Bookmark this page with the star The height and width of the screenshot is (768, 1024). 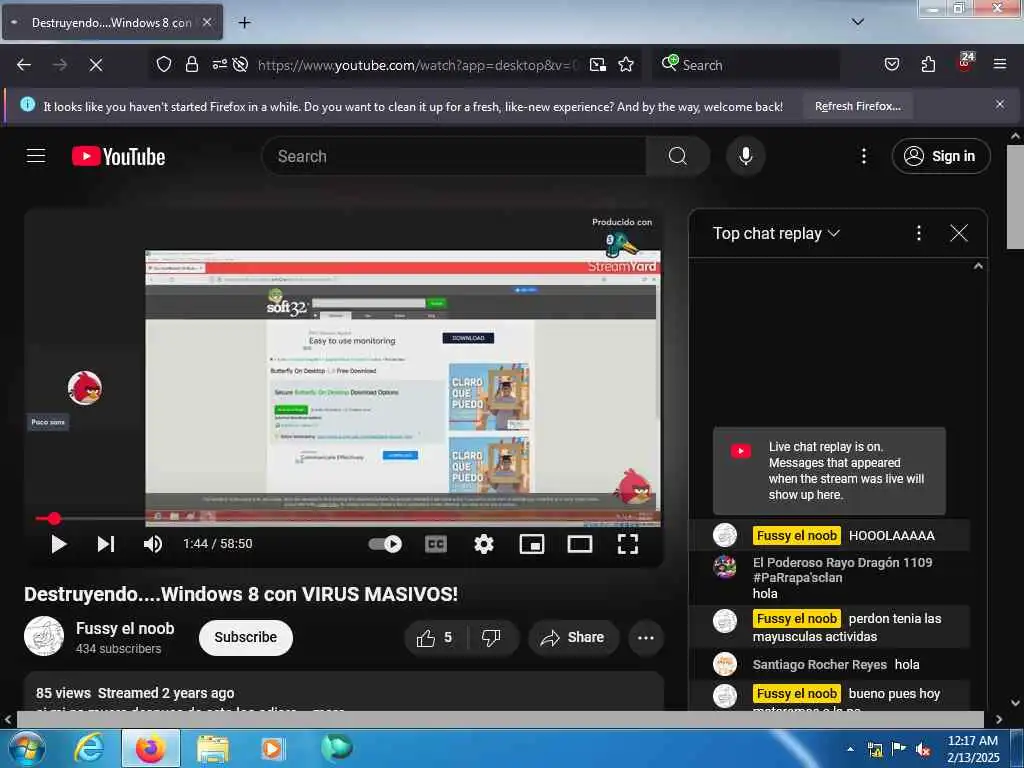626,65
